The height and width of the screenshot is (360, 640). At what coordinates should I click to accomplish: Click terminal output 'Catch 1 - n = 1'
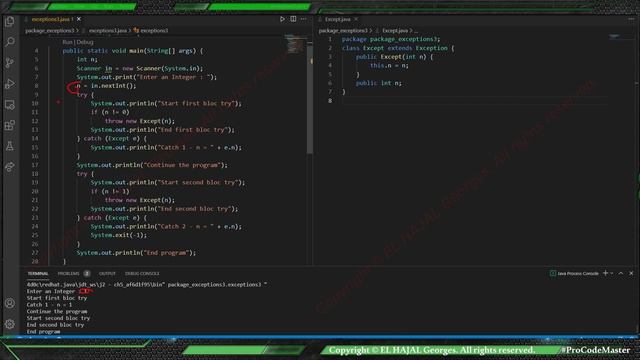click(49, 304)
